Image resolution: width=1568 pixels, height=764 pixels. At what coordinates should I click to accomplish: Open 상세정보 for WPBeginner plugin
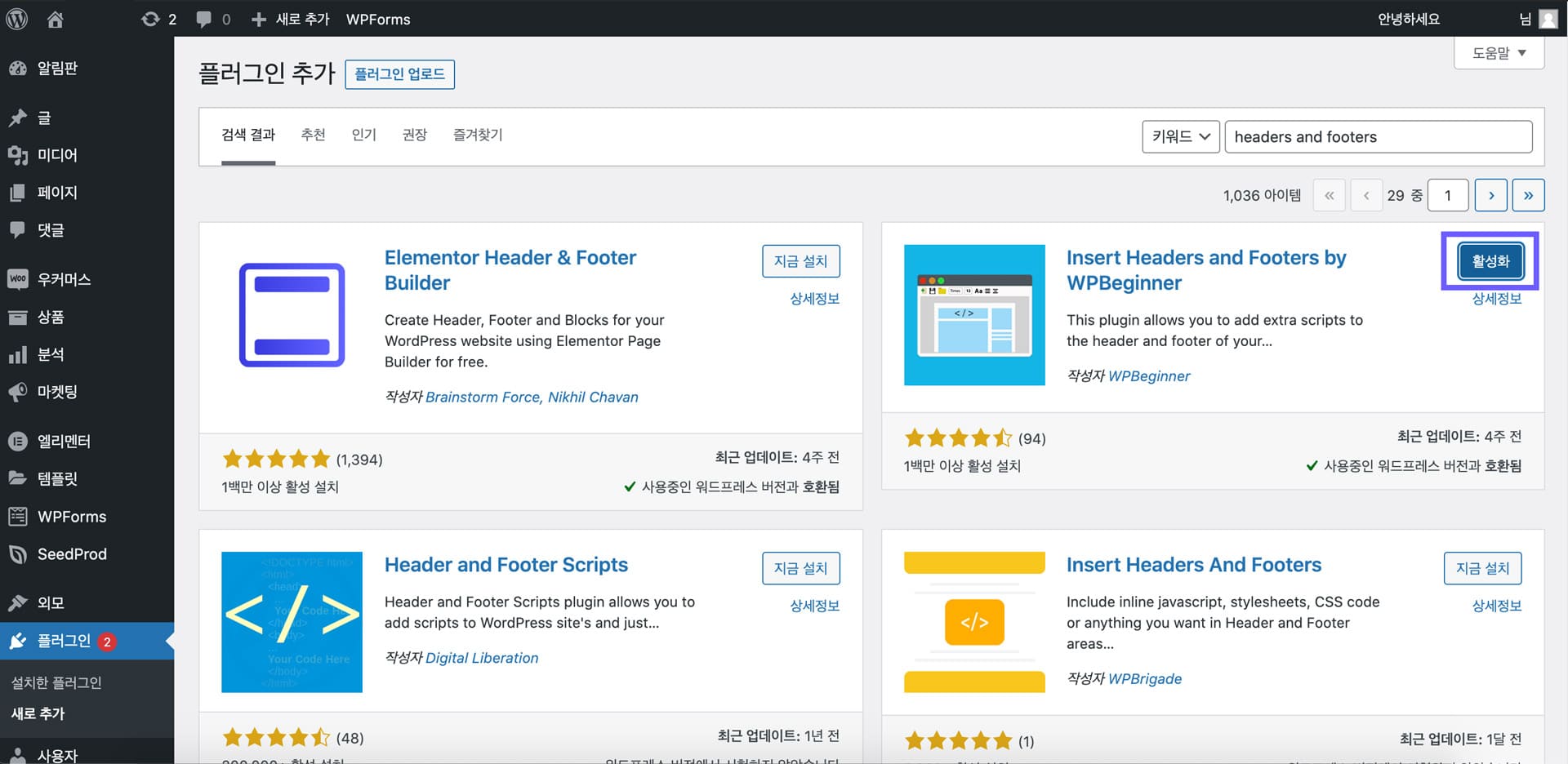click(1496, 299)
